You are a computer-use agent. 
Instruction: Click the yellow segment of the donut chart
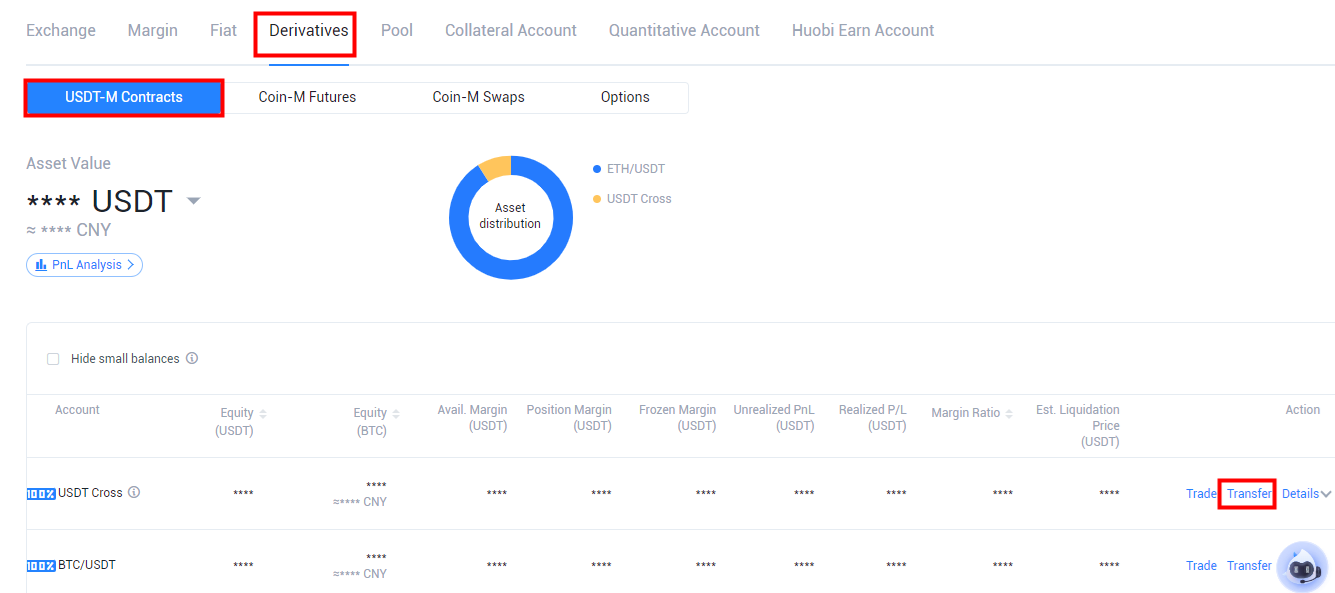coord(496,166)
